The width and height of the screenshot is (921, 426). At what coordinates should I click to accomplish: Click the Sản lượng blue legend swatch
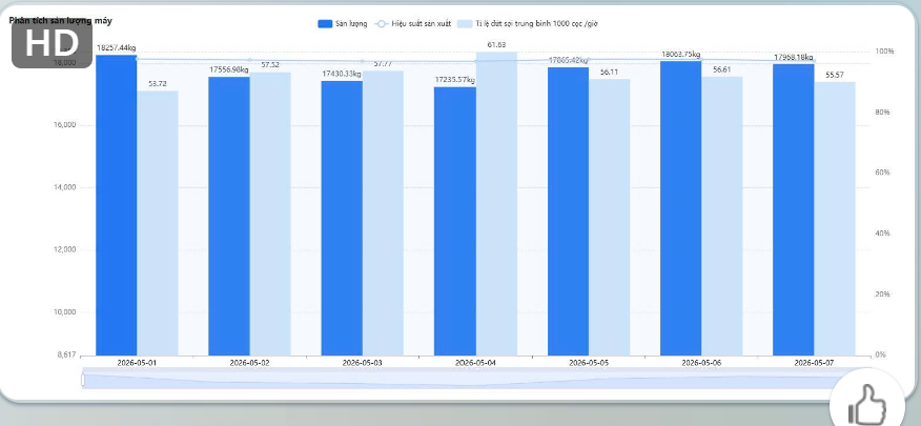point(325,24)
